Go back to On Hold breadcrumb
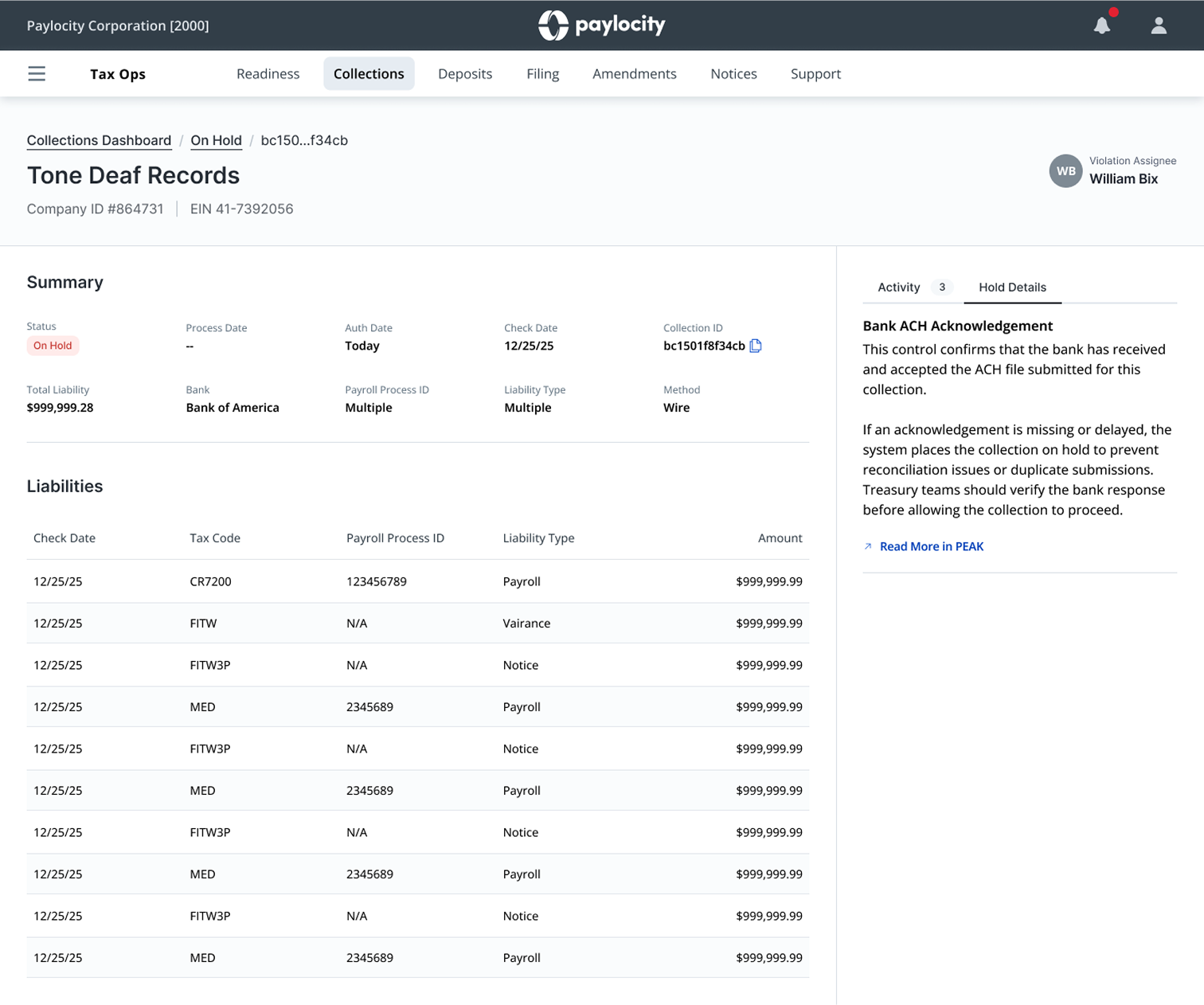The width and height of the screenshot is (1204, 1005). point(216,141)
